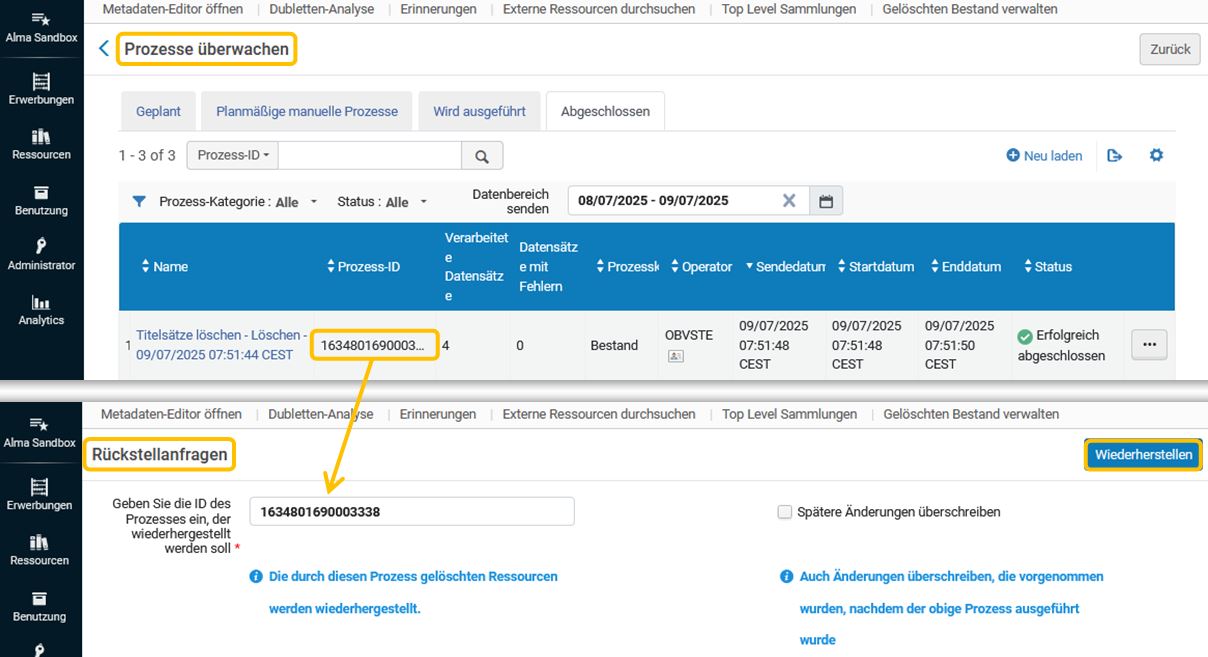Click Erinnerungen in top bar

pyautogui.click(x=438, y=9)
